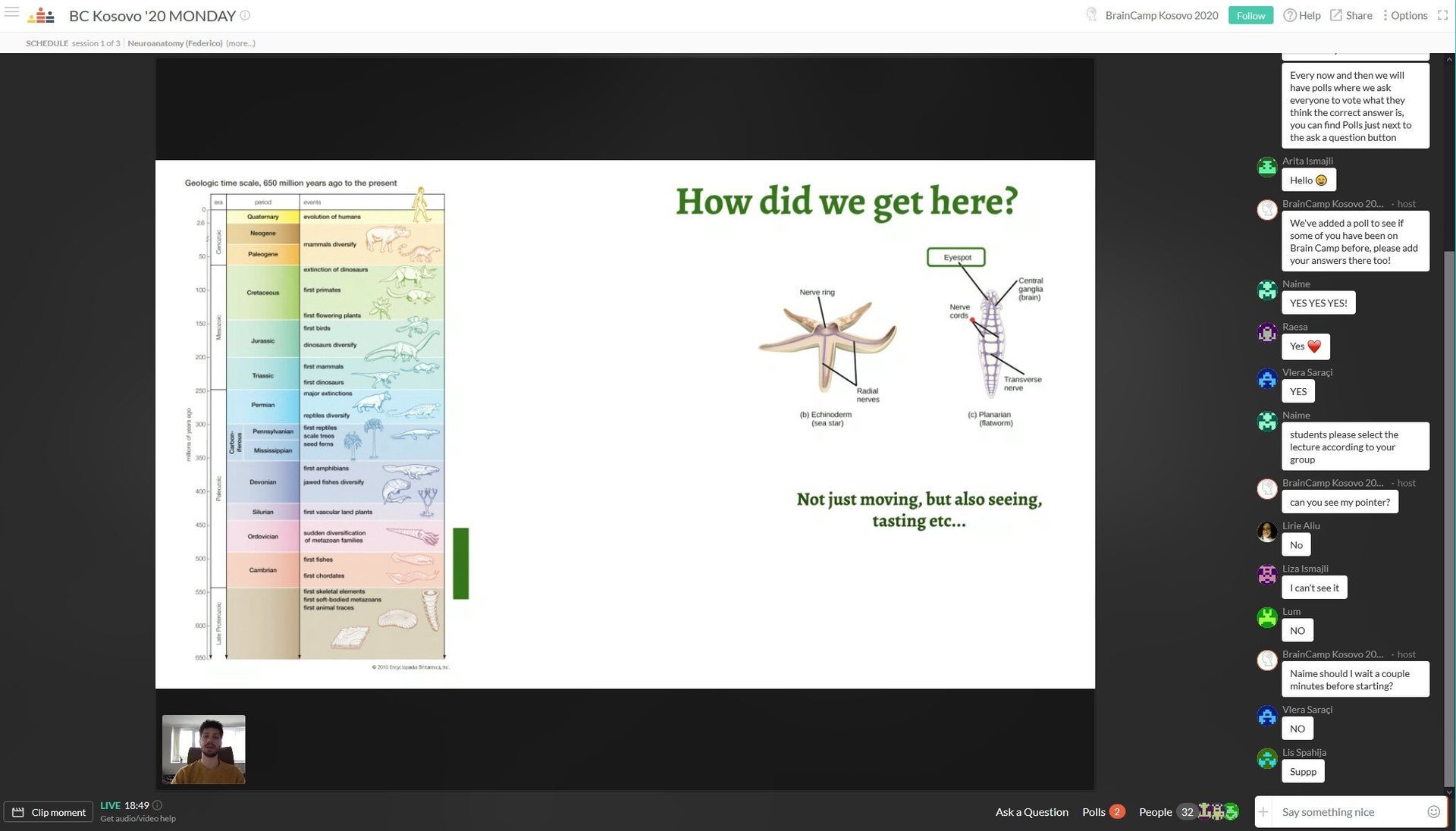Open the hamburger menu icon
This screenshot has width=1456, height=831.
11,12
